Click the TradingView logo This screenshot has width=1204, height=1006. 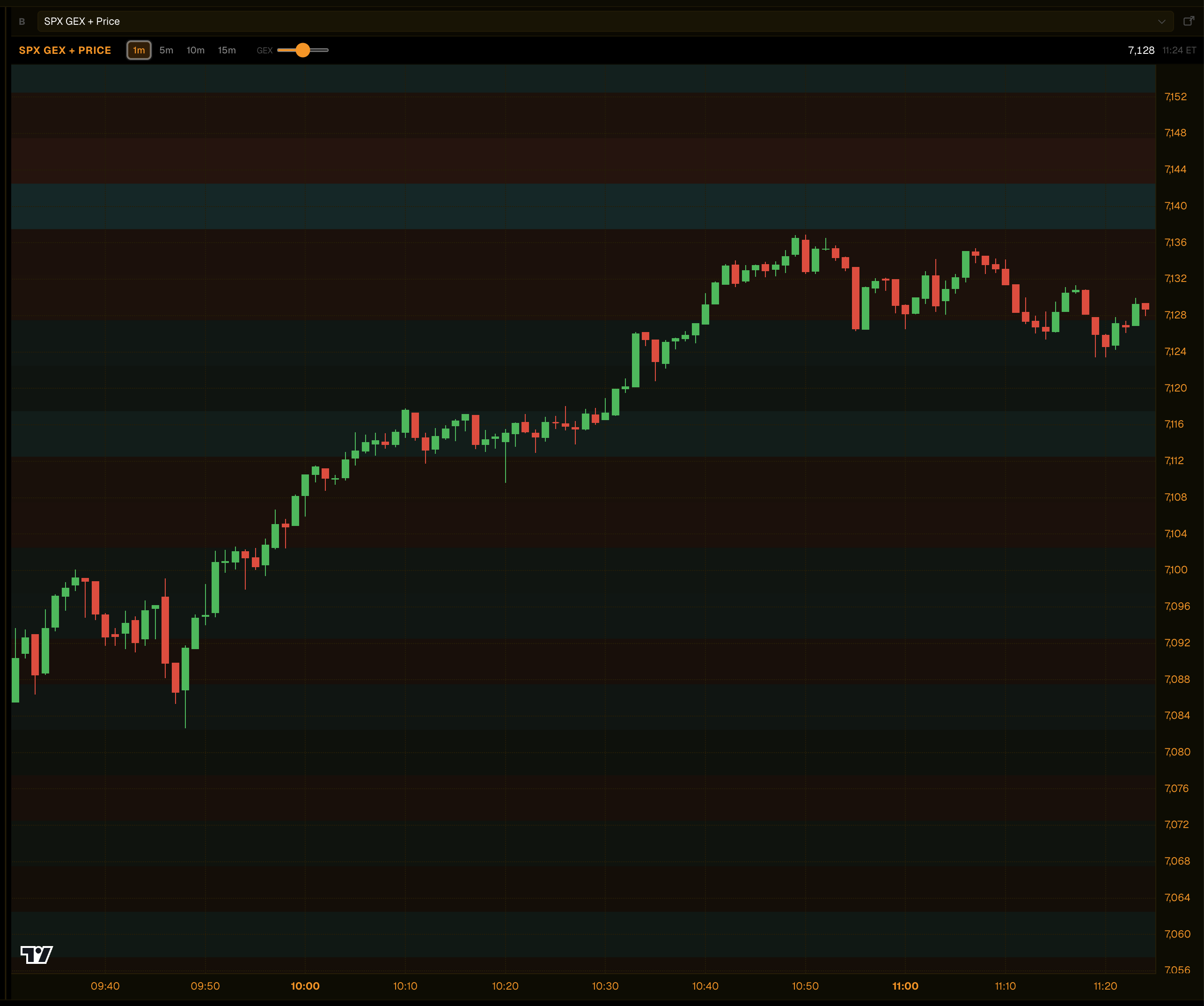point(37,955)
